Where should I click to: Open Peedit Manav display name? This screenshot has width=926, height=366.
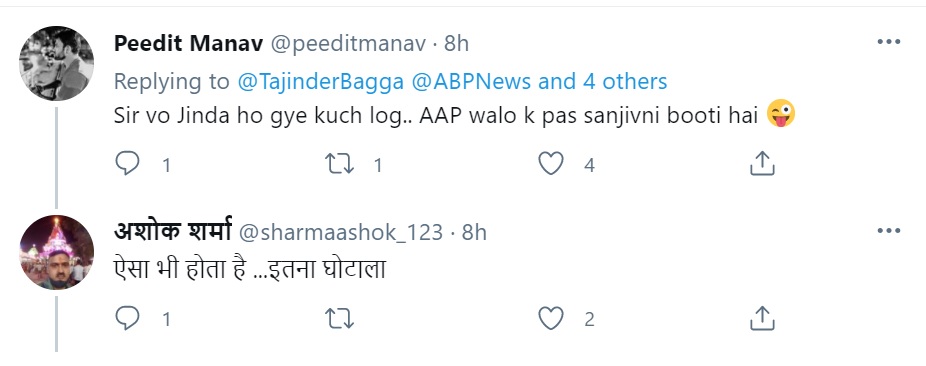(x=188, y=43)
